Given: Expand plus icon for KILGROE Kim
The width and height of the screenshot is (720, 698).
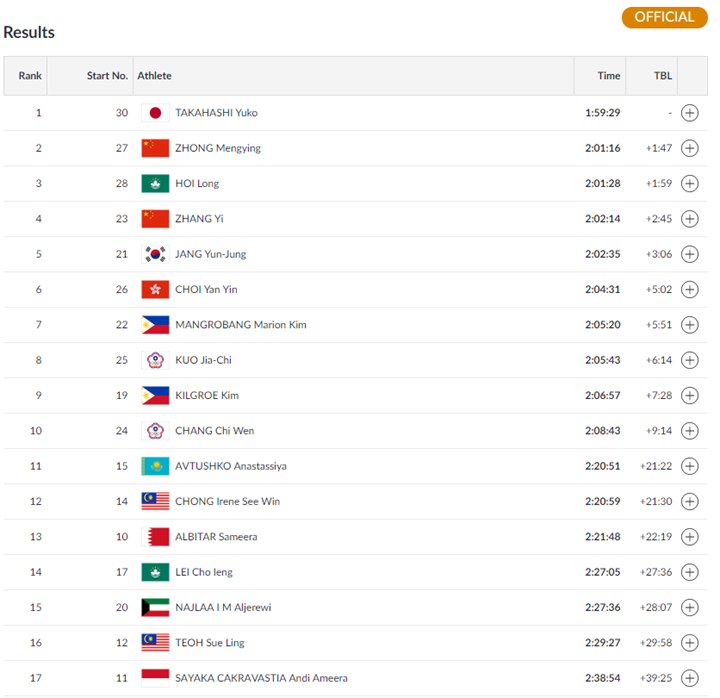Looking at the screenshot, I should 689,395.
